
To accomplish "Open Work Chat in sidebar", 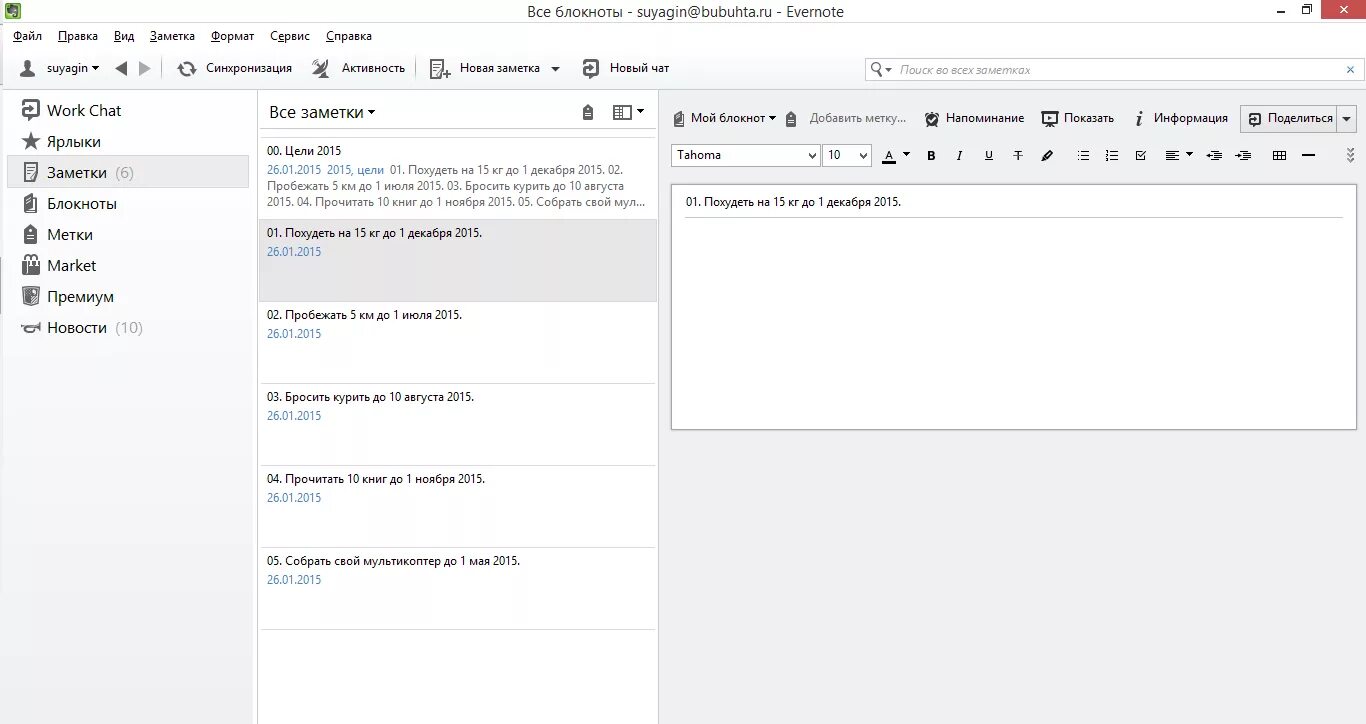I will 127,110.
